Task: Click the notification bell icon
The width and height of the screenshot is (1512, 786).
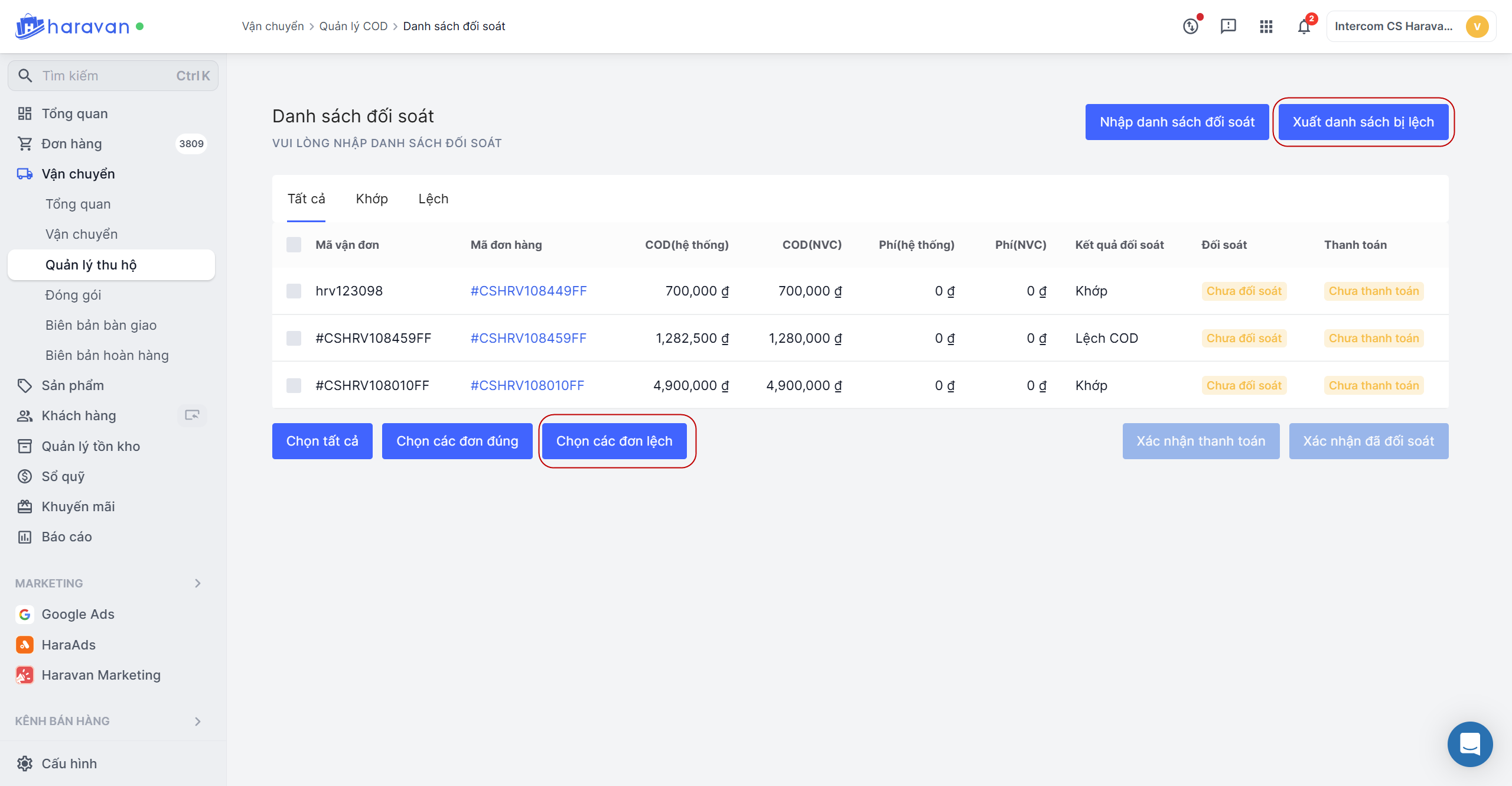Action: tap(1304, 27)
